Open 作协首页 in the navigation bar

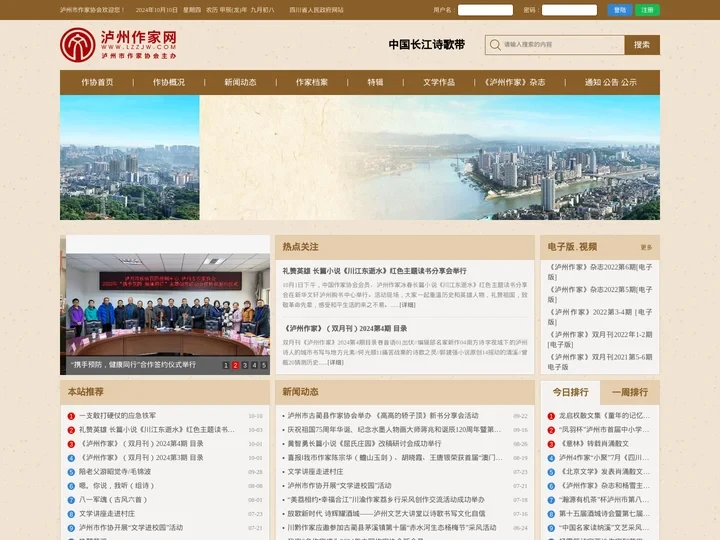[x=97, y=82]
